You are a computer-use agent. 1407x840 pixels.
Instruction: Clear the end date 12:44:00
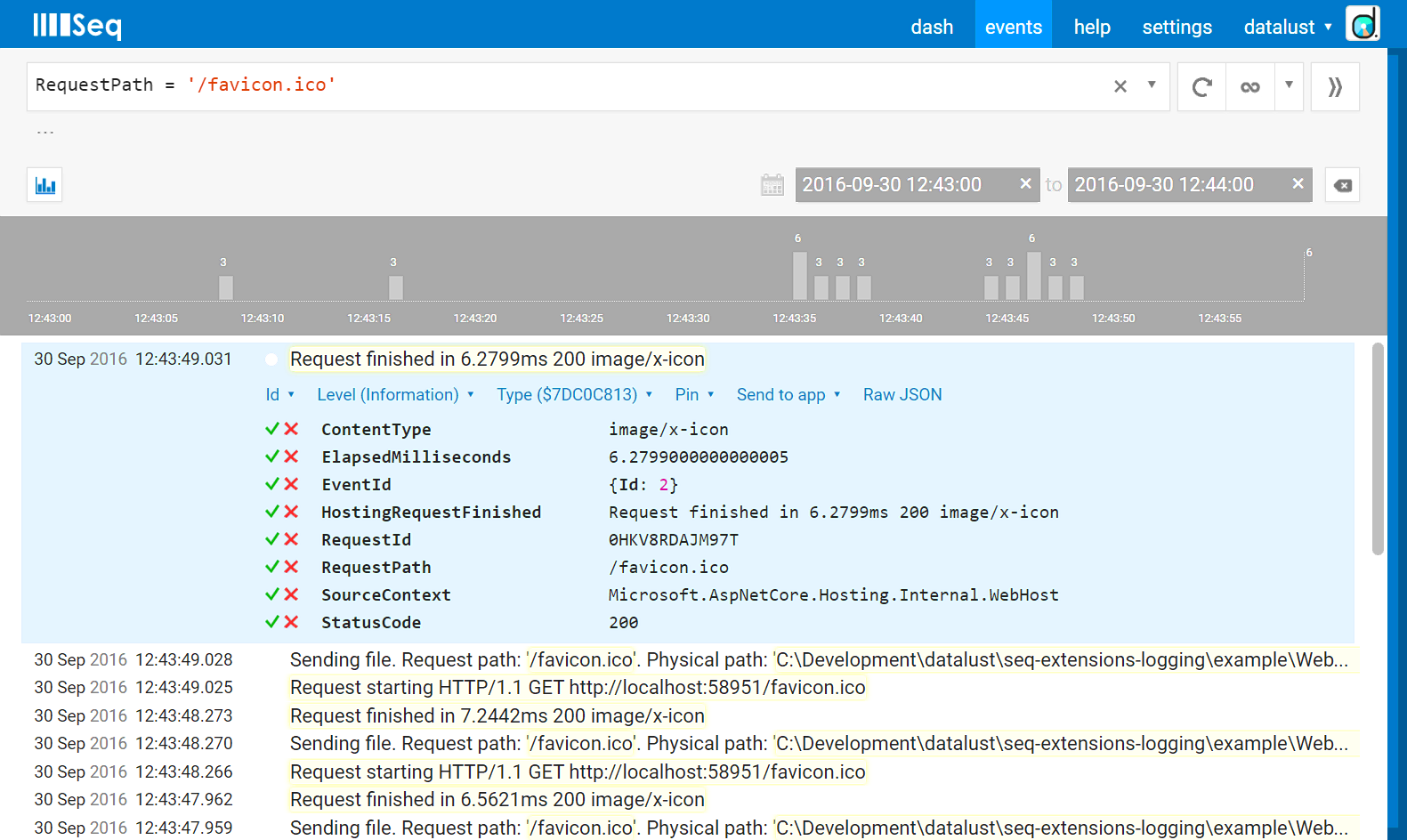coord(1298,183)
